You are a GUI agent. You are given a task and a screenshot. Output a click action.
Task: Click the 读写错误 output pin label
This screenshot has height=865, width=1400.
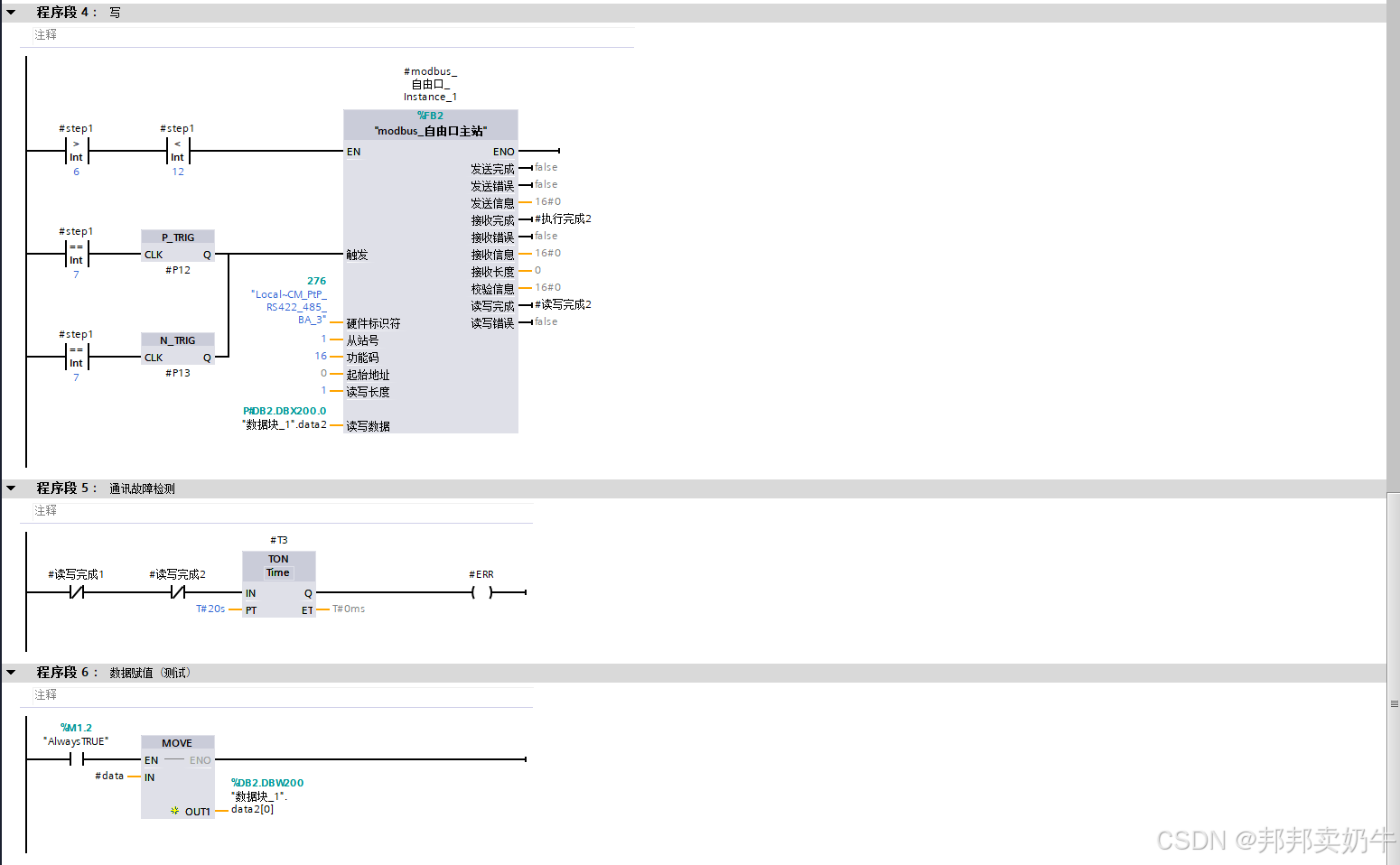tap(492, 323)
